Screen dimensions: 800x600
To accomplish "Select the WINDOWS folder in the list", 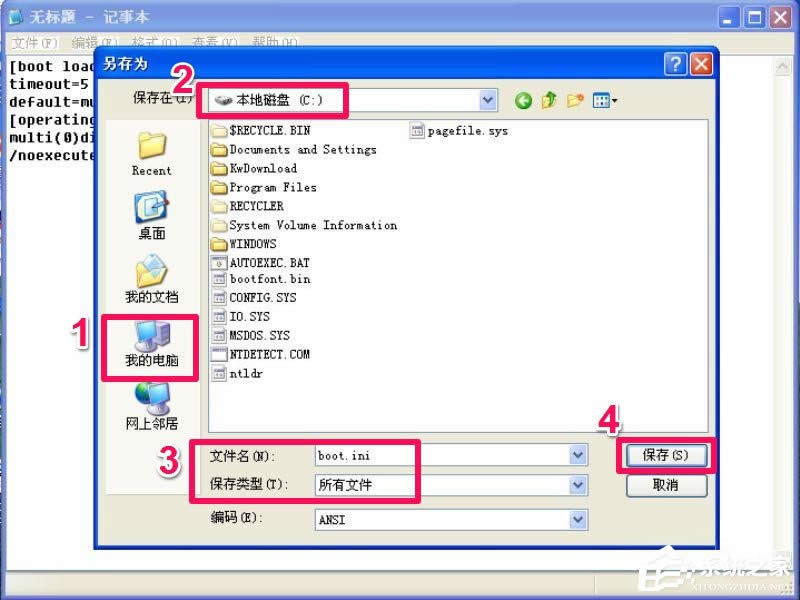I will [244, 244].
